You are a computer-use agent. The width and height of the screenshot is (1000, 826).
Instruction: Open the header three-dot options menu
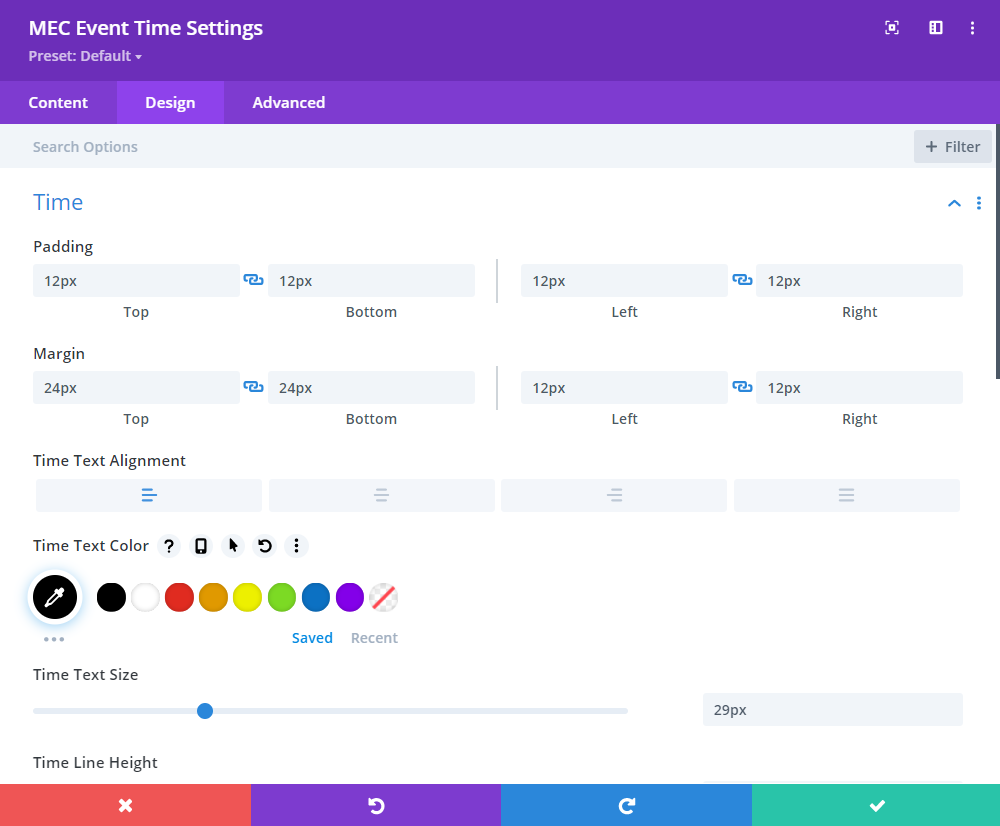(972, 28)
